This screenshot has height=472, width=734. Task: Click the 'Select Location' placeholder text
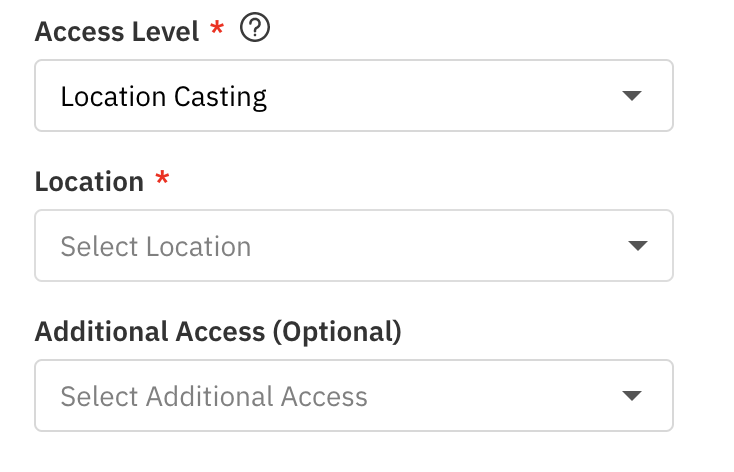tap(155, 246)
